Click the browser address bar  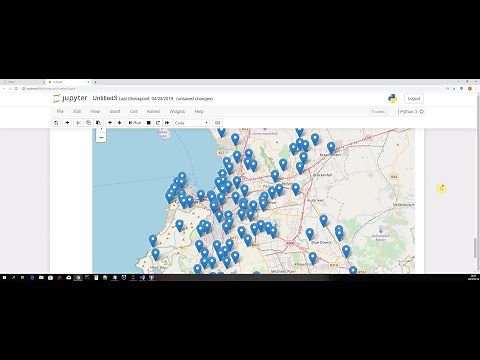click(x=233, y=89)
